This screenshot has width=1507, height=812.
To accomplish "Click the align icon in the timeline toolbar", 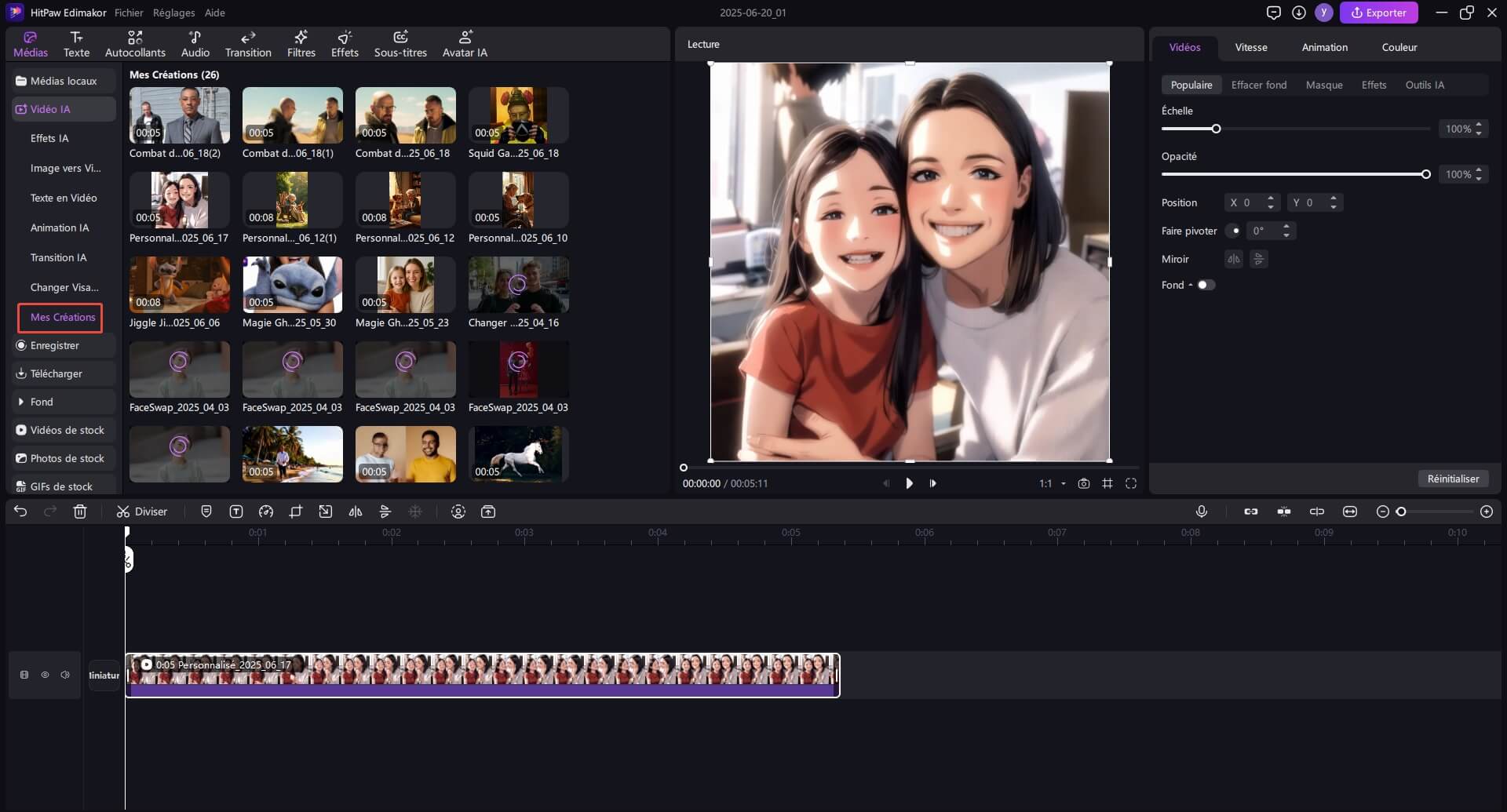I will pos(385,512).
